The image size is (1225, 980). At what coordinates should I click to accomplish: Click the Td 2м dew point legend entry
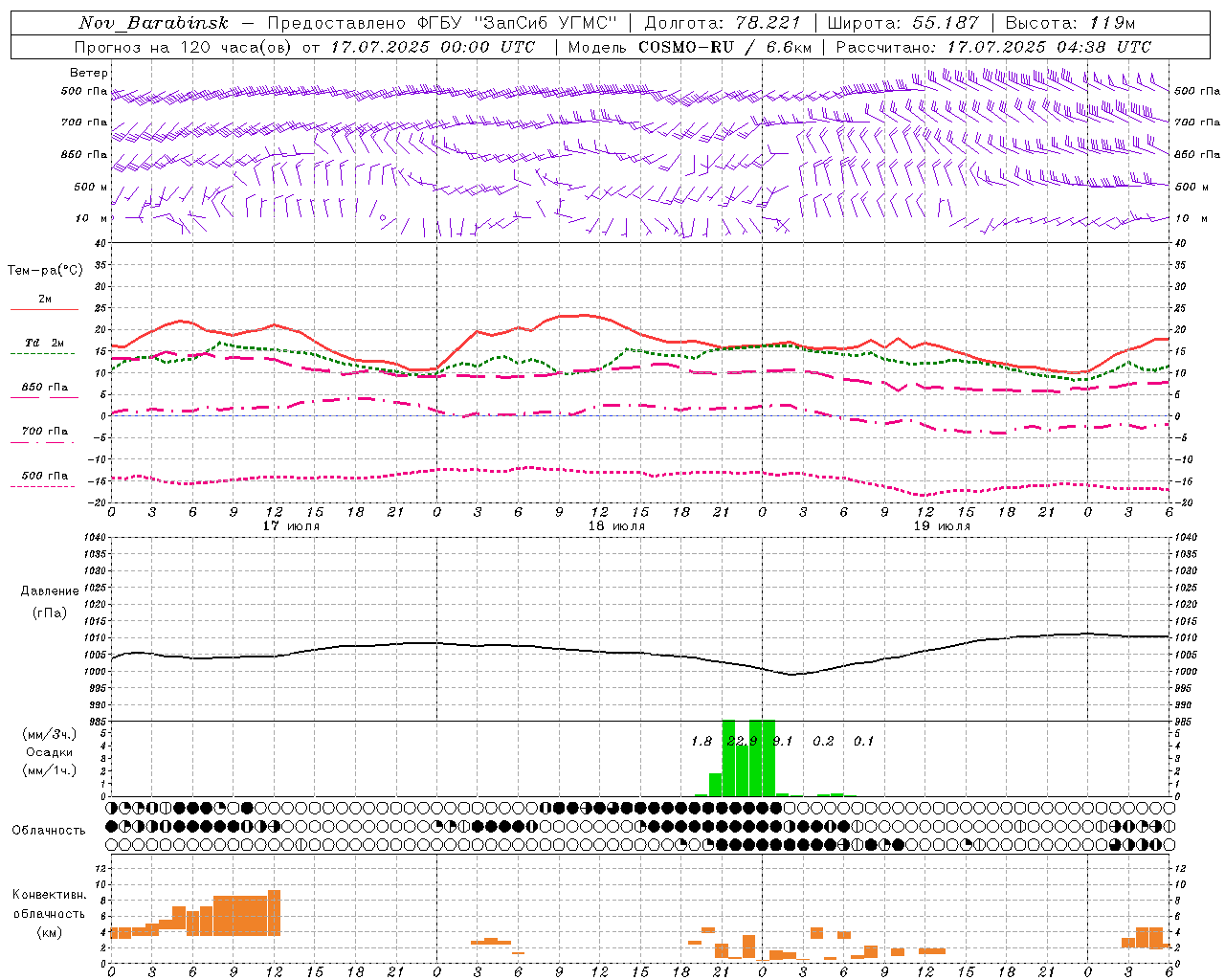(45, 343)
